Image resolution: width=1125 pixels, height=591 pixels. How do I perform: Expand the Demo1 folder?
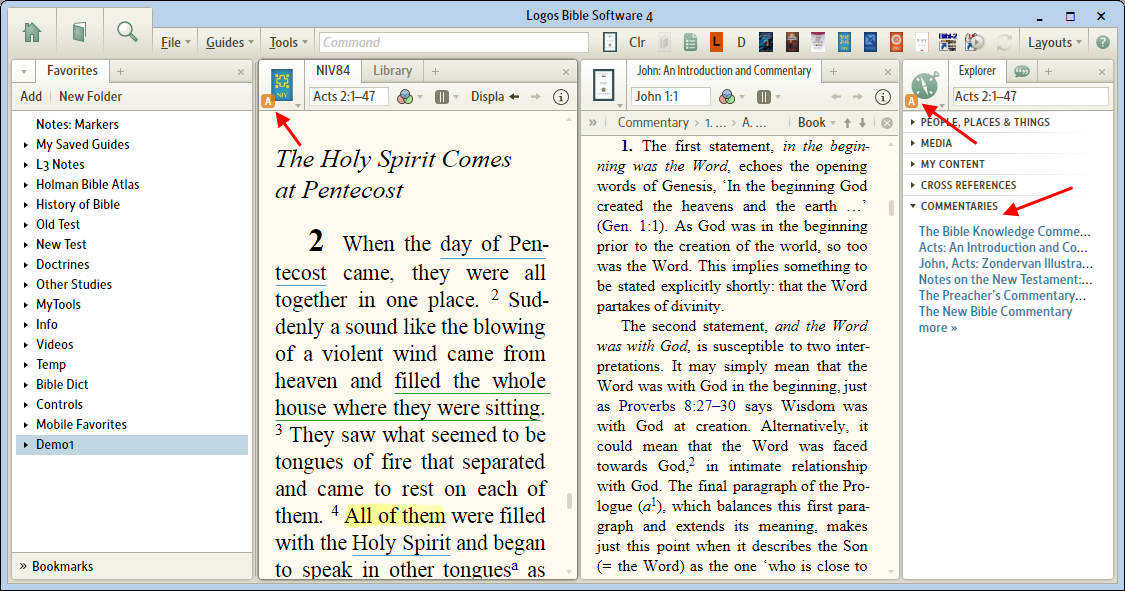pyautogui.click(x=26, y=445)
